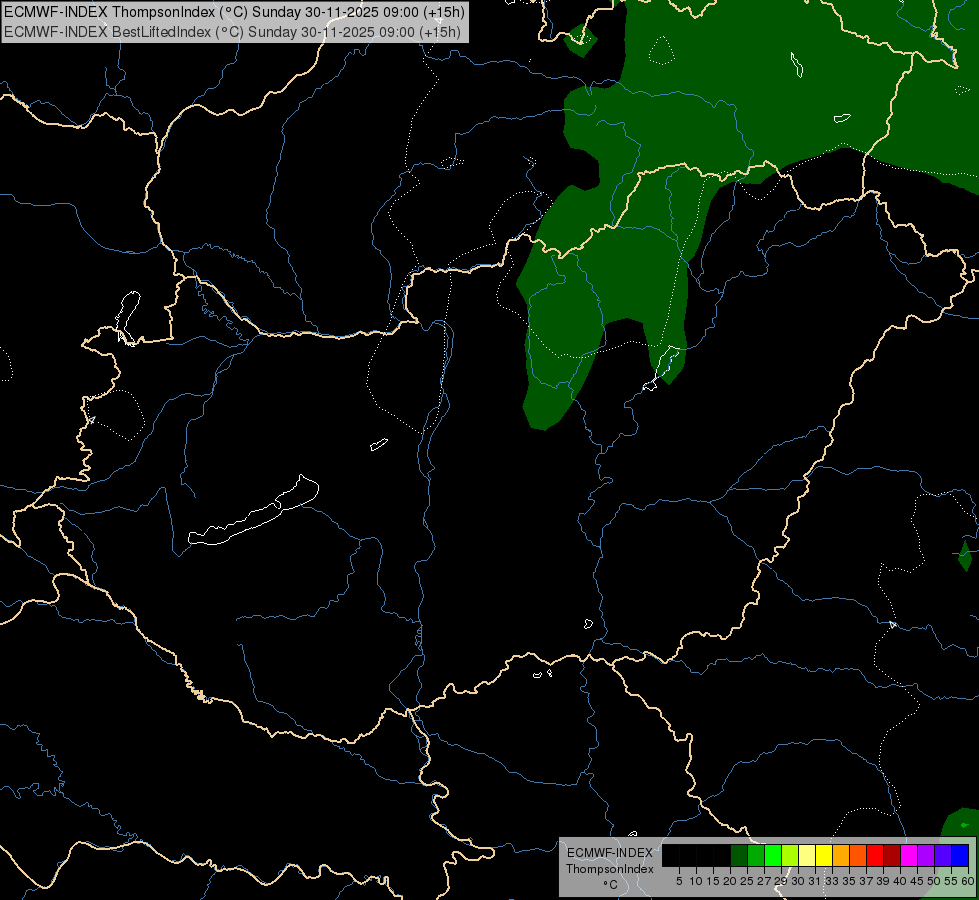Click the '°C' unit label in the legend
The width and height of the screenshot is (979, 900).
click(611, 884)
